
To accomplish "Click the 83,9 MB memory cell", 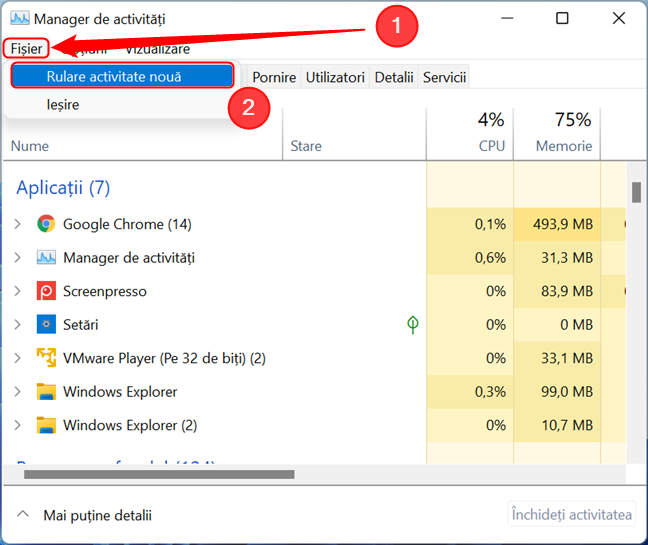I will (x=557, y=291).
